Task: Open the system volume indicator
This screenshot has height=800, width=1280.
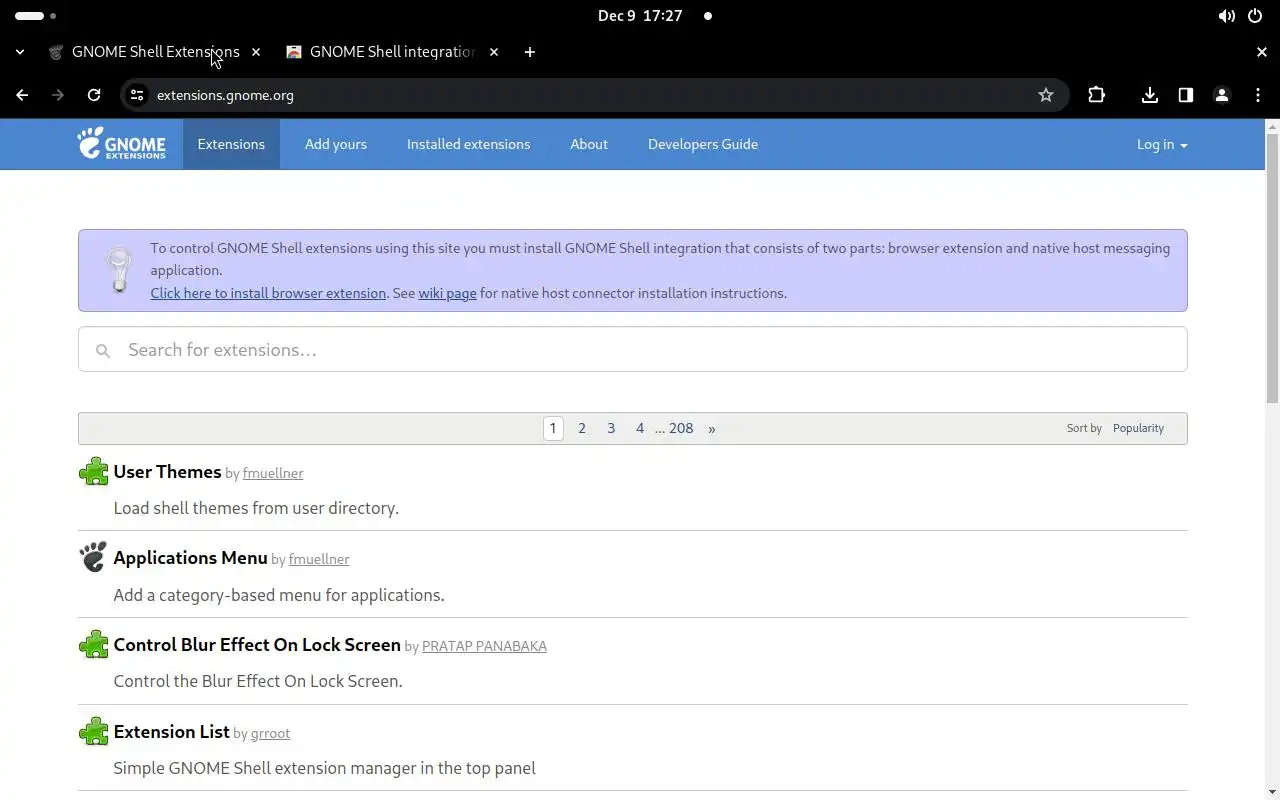Action: (x=1226, y=16)
